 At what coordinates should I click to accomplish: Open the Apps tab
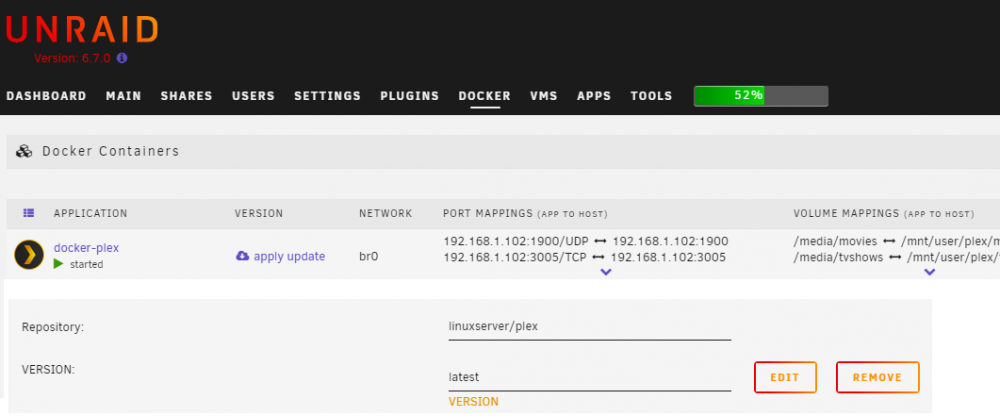tap(594, 96)
